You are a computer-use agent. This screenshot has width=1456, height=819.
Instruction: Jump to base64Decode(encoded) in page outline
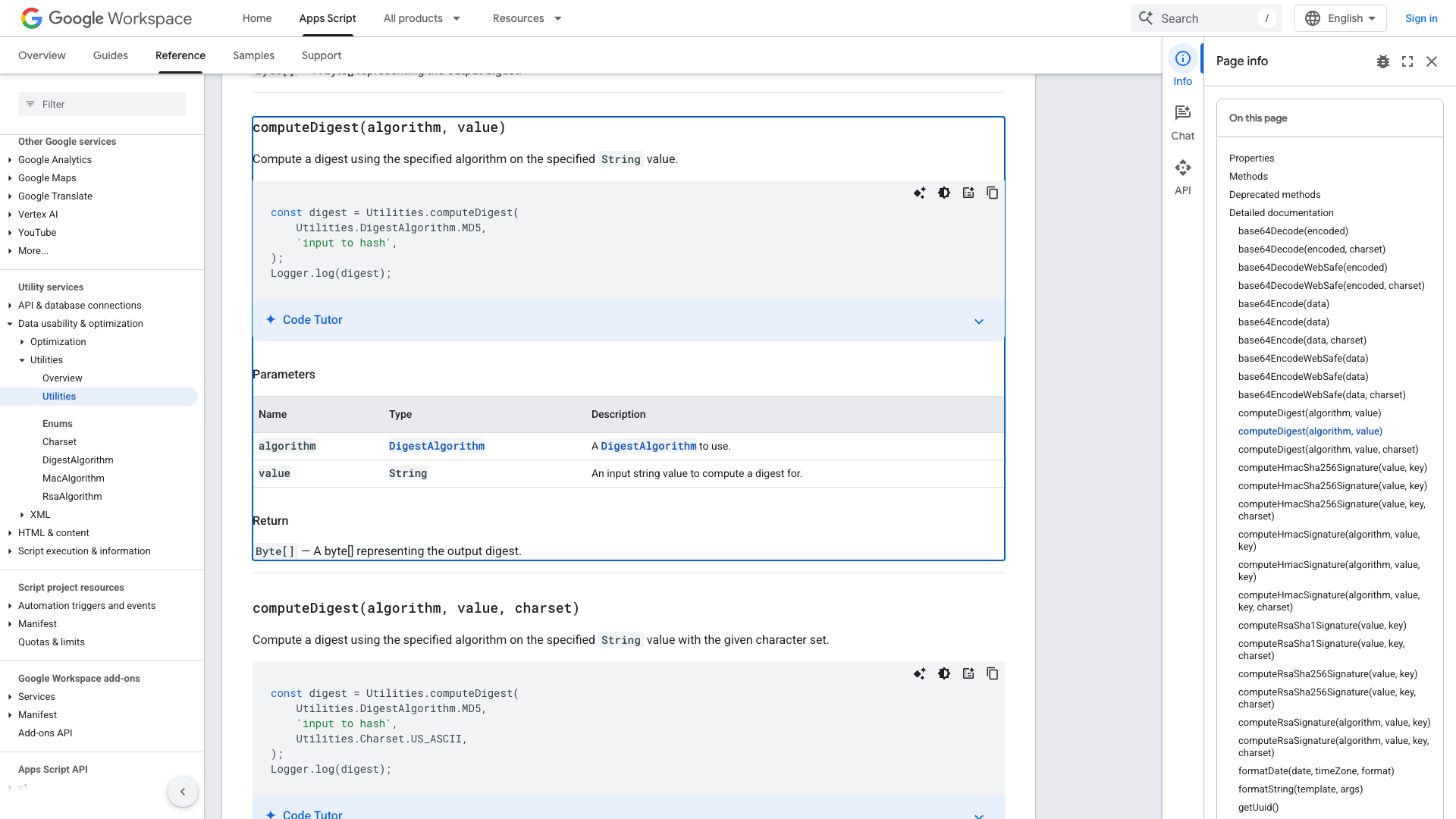[1293, 231]
